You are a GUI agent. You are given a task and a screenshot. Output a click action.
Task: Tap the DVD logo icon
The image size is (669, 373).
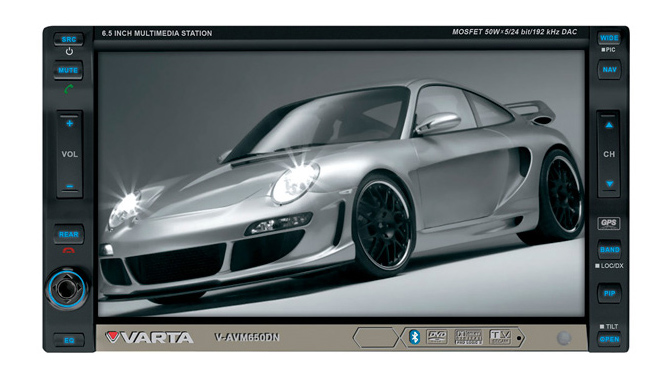(x=437, y=337)
